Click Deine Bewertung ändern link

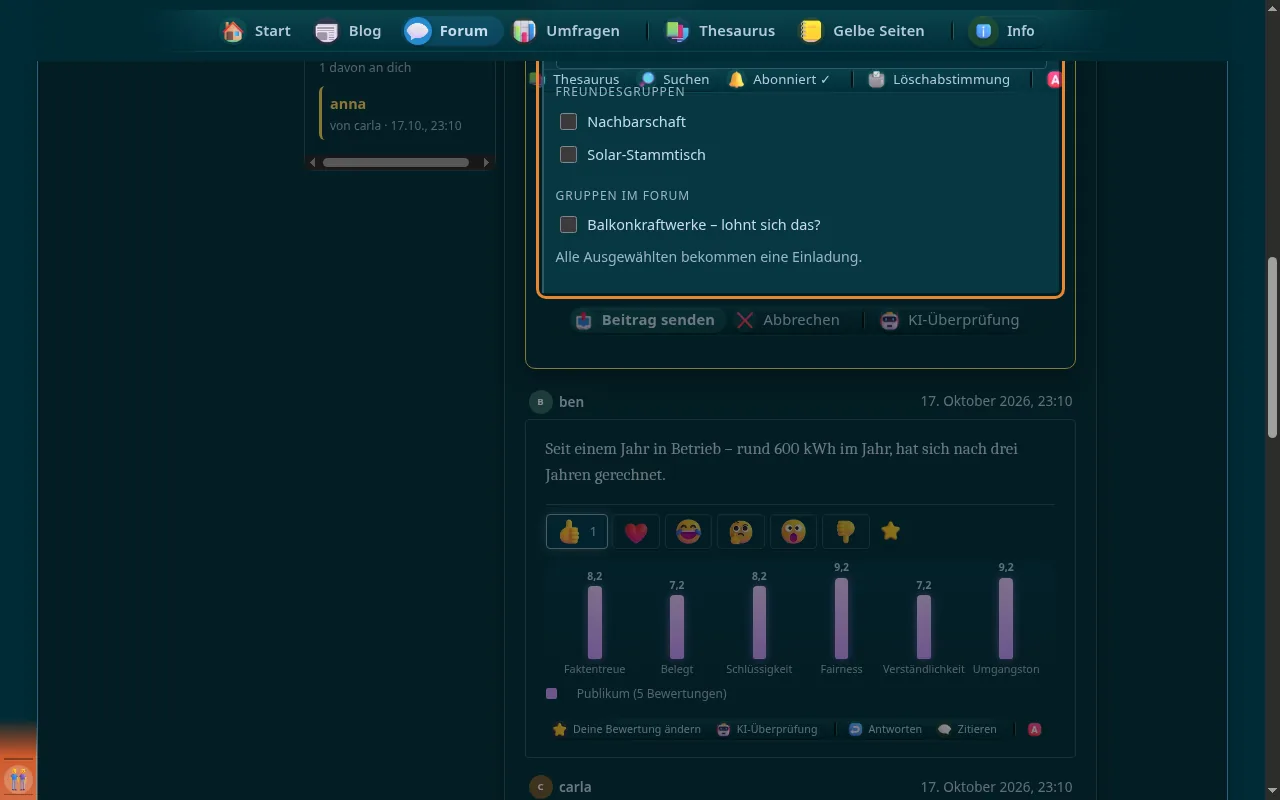tap(627, 729)
